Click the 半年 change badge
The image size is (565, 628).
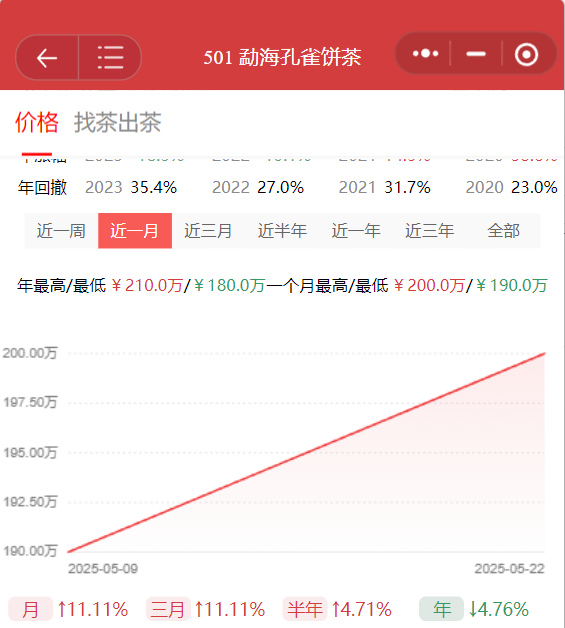[305, 609]
